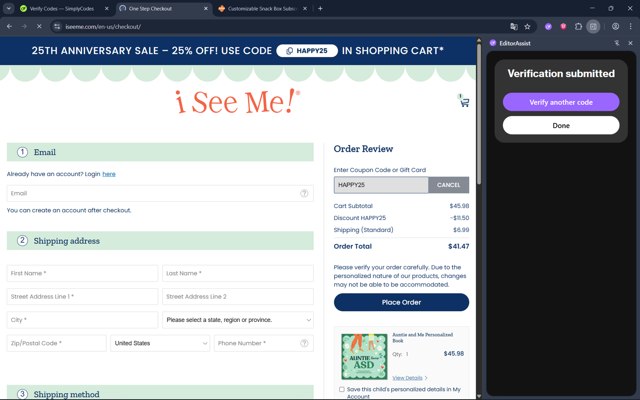Switch to Verify Codes SimplyCodes tab
The width and height of the screenshot is (640, 400).
pyautogui.click(x=61, y=8)
